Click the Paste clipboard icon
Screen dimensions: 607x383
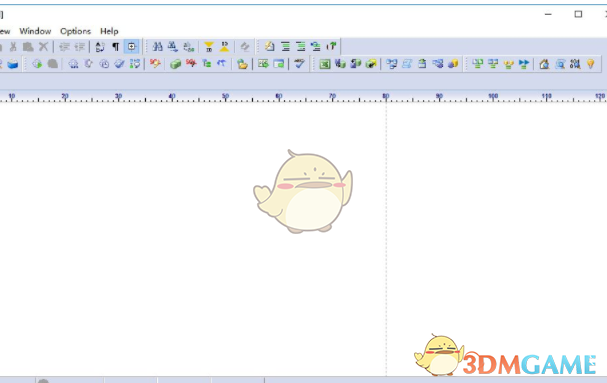(28, 47)
